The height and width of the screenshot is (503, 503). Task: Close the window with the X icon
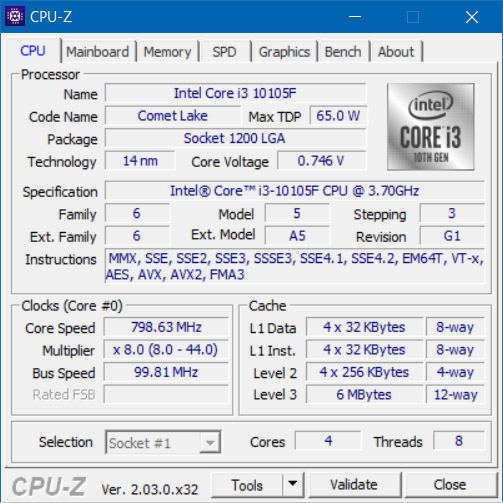[472, 16]
